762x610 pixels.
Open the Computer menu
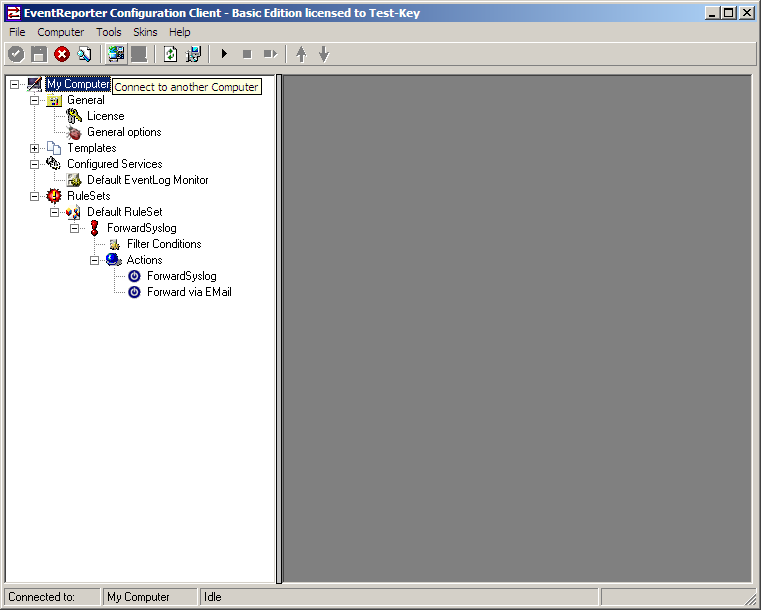(x=61, y=32)
